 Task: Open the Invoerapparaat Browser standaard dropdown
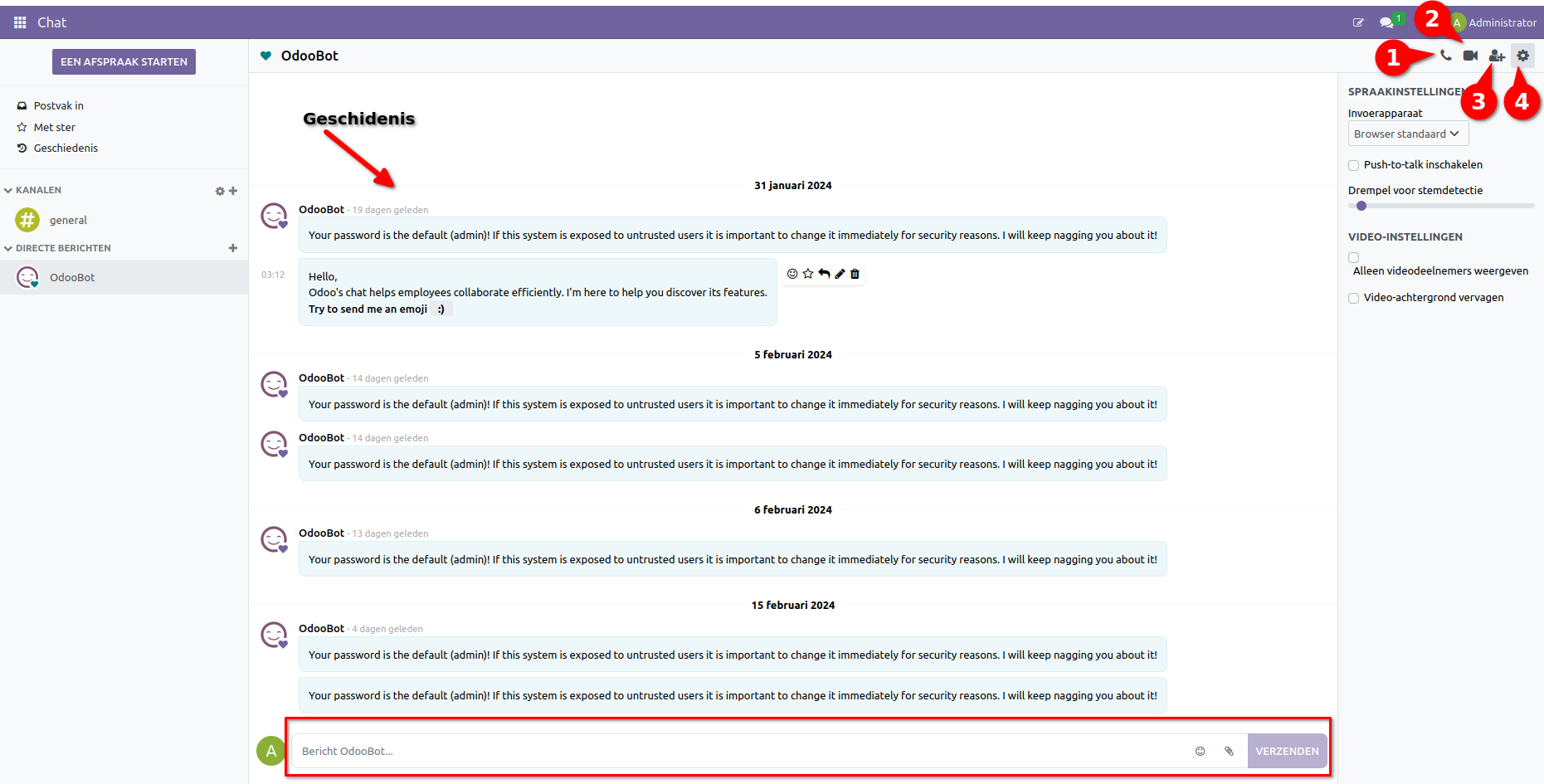[1407, 134]
